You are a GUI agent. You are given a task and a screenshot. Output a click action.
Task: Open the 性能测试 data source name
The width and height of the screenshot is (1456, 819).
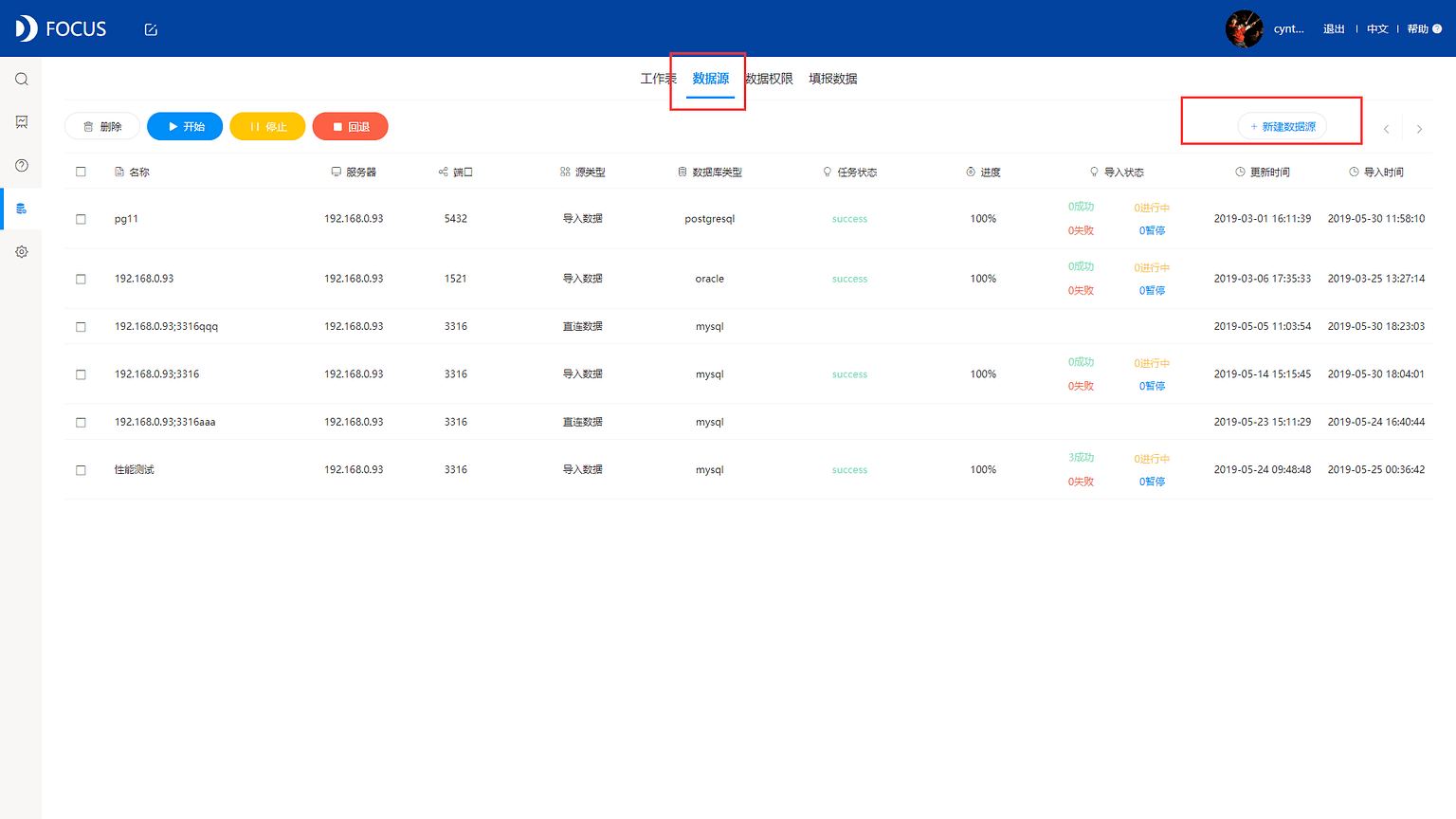click(134, 470)
